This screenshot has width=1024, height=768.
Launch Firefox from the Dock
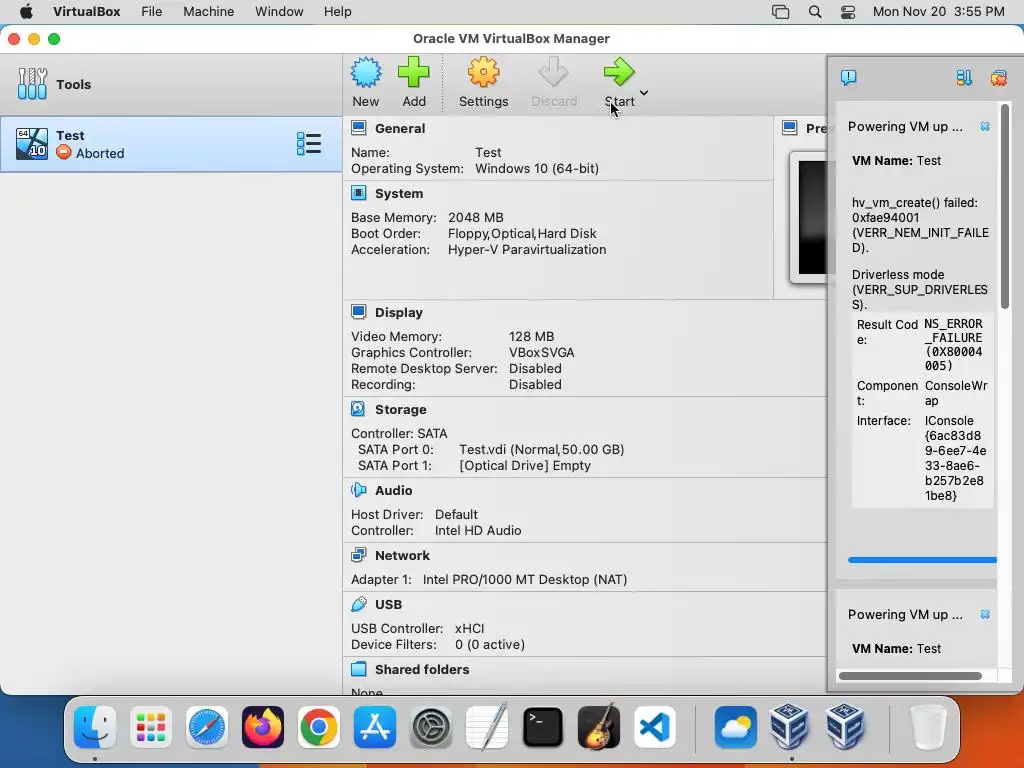click(263, 727)
